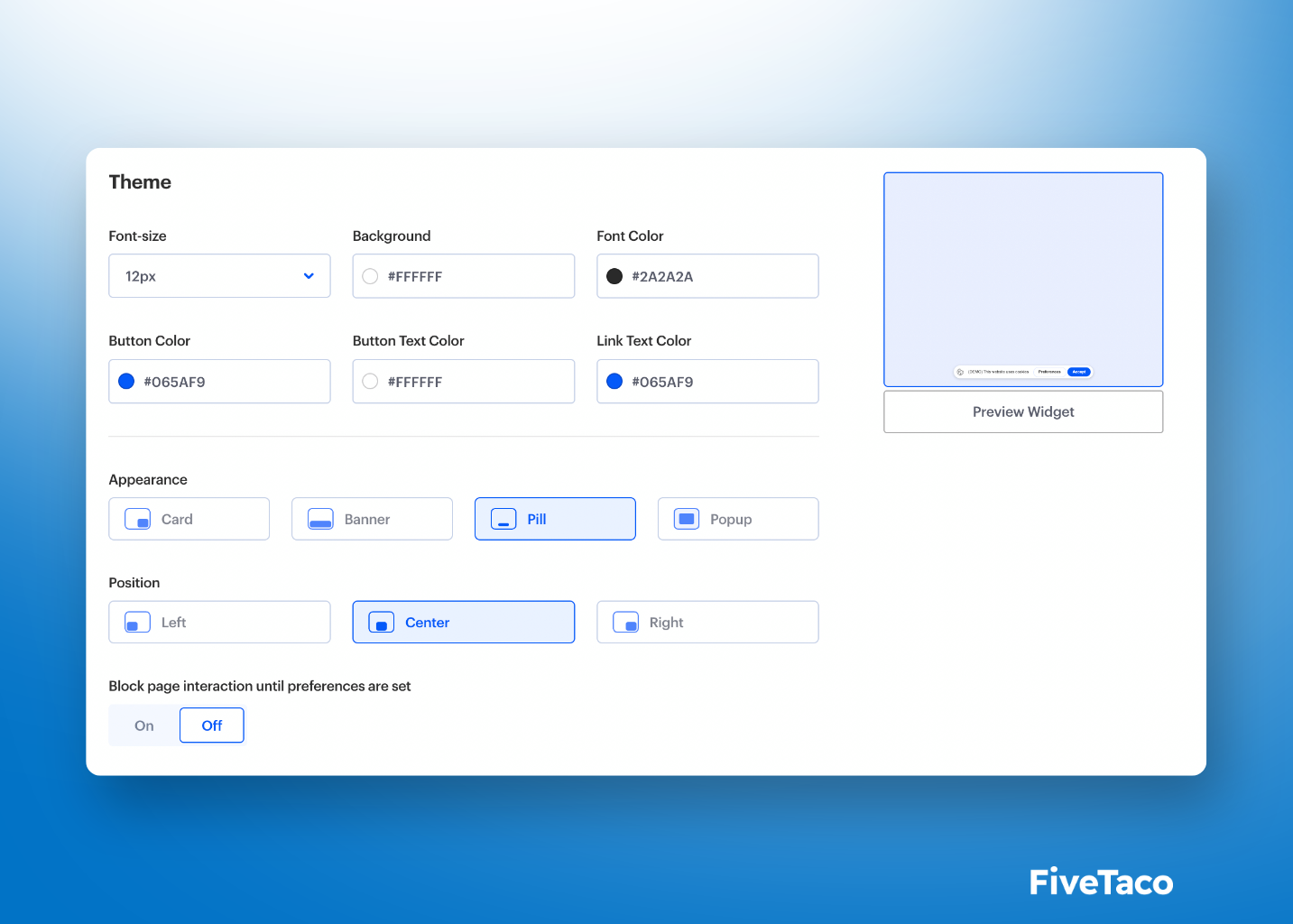Viewport: 1293px width, 924px height.
Task: Click the widget preview thumbnail
Action: tap(1023, 280)
